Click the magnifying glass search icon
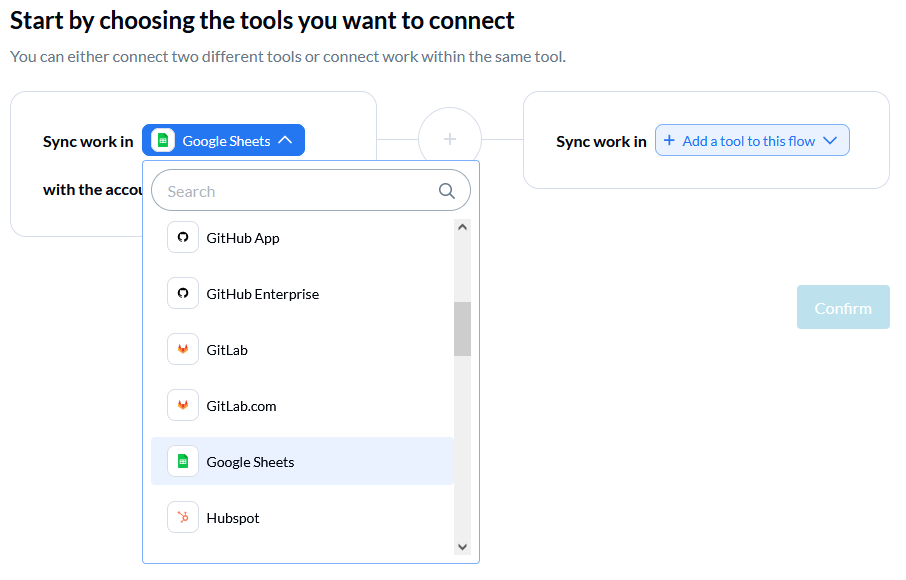906x580 pixels. 447,191
